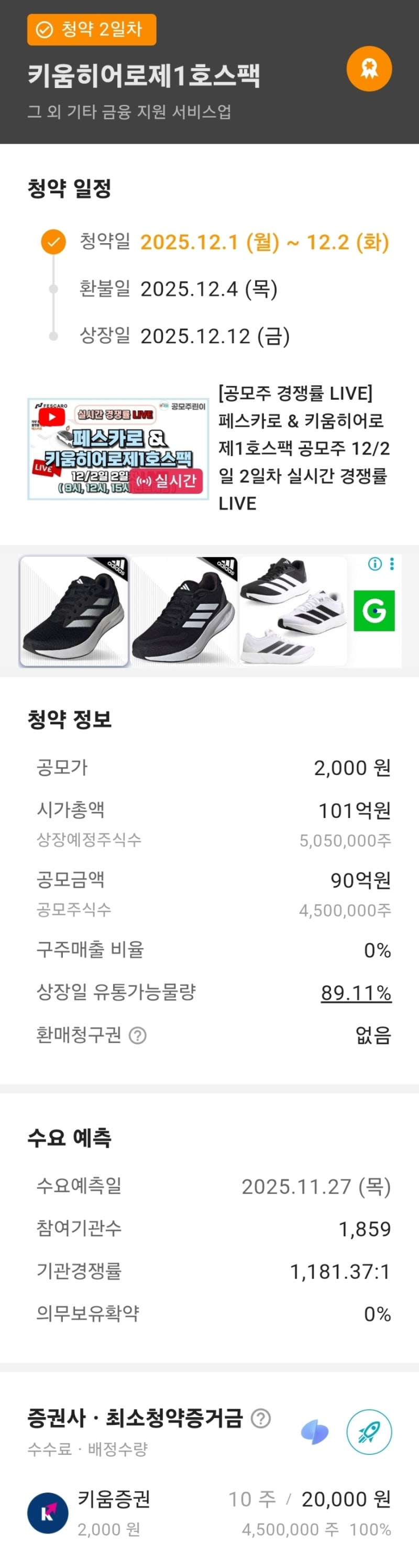Tap the first black Adidas shoe ad
Screen dimensions: 419x1568
click(x=74, y=611)
